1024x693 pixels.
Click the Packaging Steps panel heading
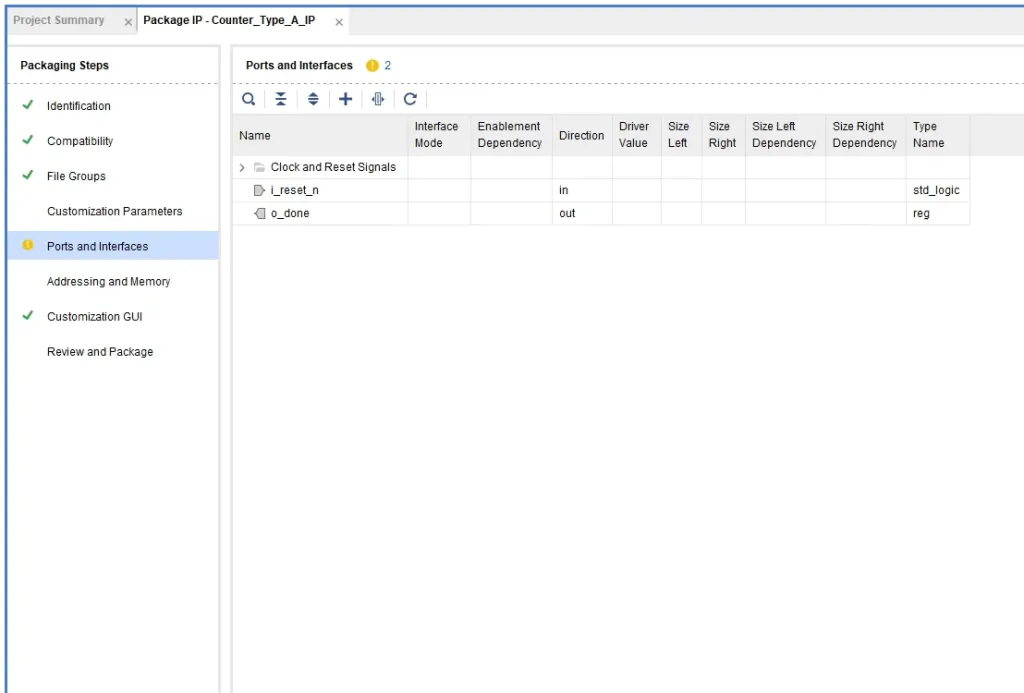pyautogui.click(x=65, y=65)
